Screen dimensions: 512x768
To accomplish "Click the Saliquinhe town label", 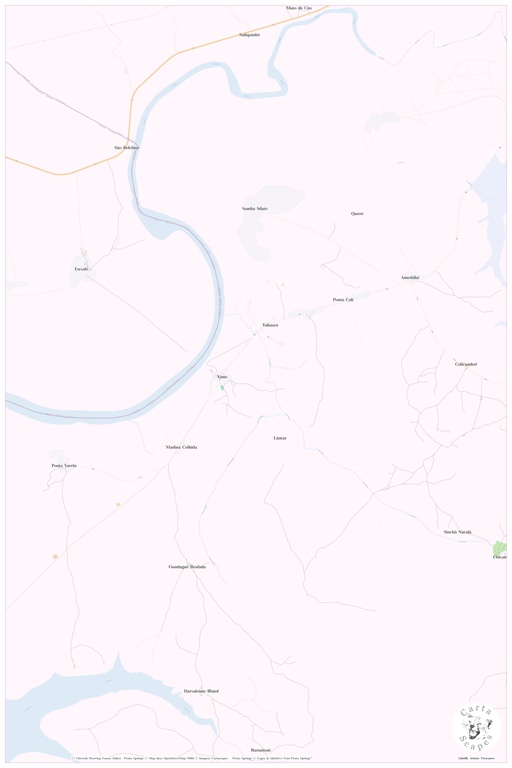I will coord(250,35).
